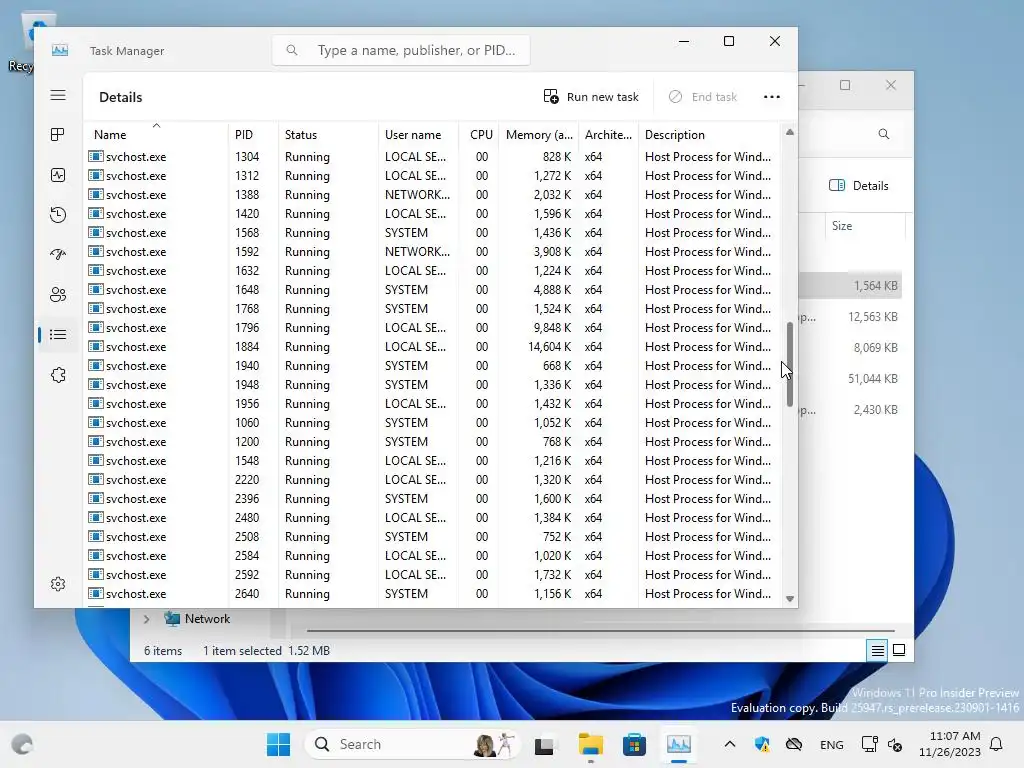This screenshot has width=1024, height=768.
Task: Open the Startup apps icon in sidebar
Action: (58, 255)
